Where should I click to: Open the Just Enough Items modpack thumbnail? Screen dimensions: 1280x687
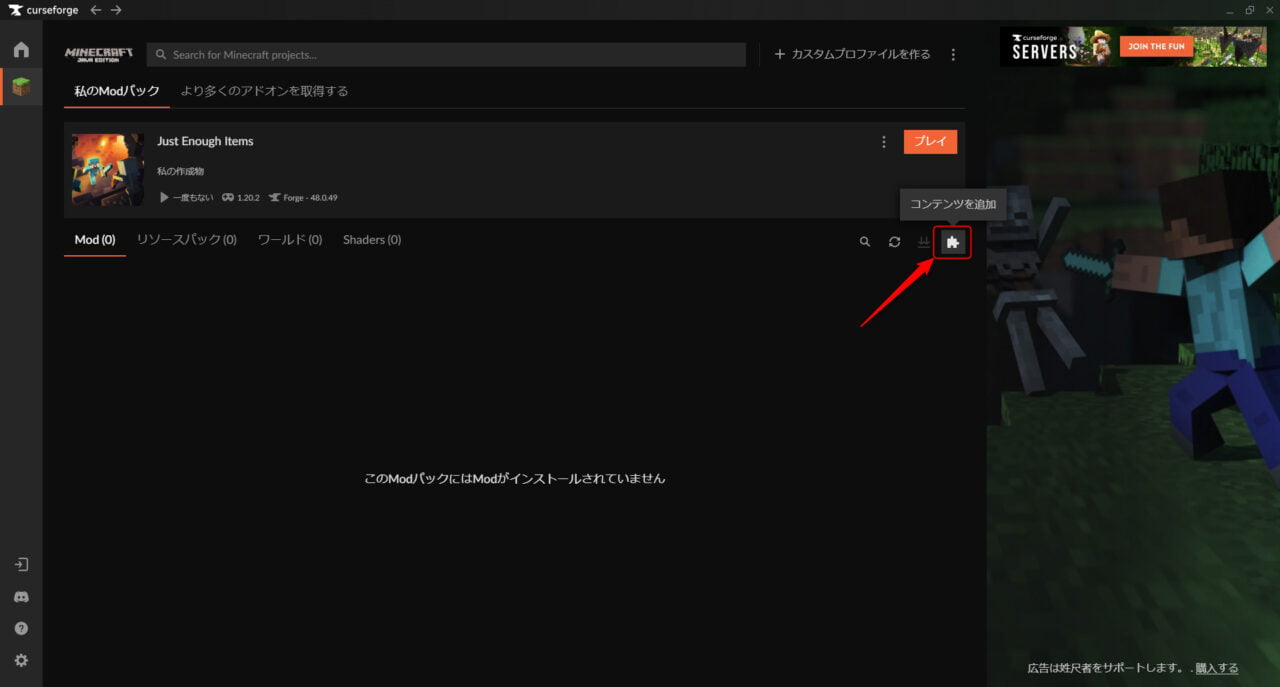click(x=108, y=170)
